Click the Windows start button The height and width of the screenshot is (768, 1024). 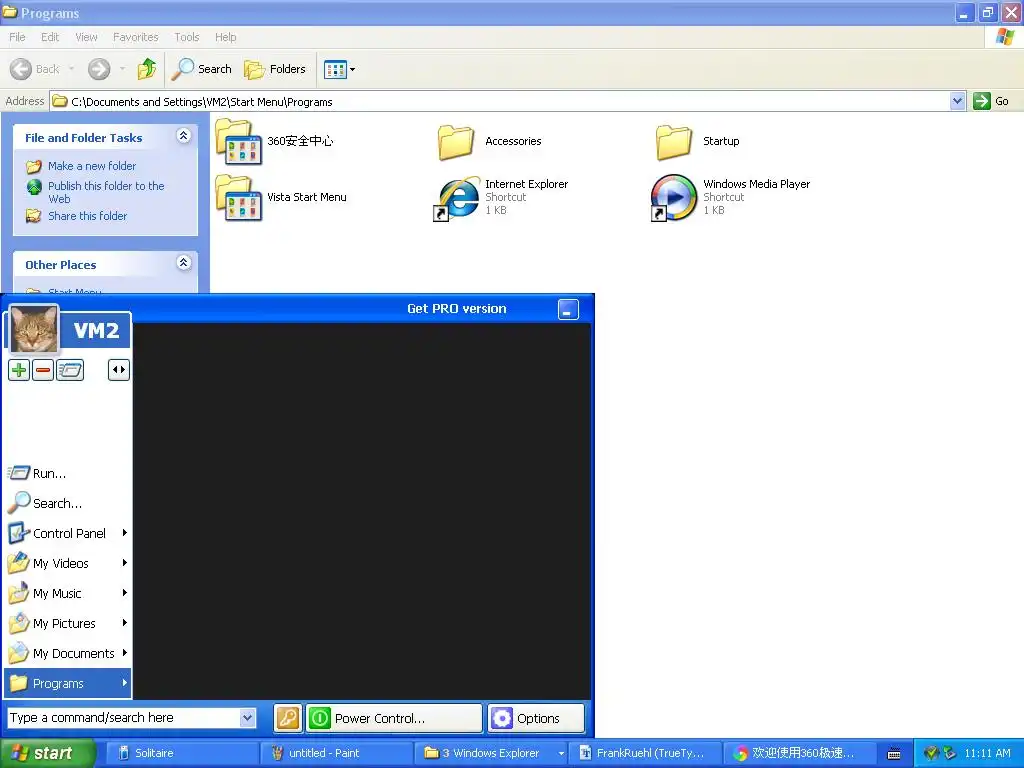[x=47, y=754]
